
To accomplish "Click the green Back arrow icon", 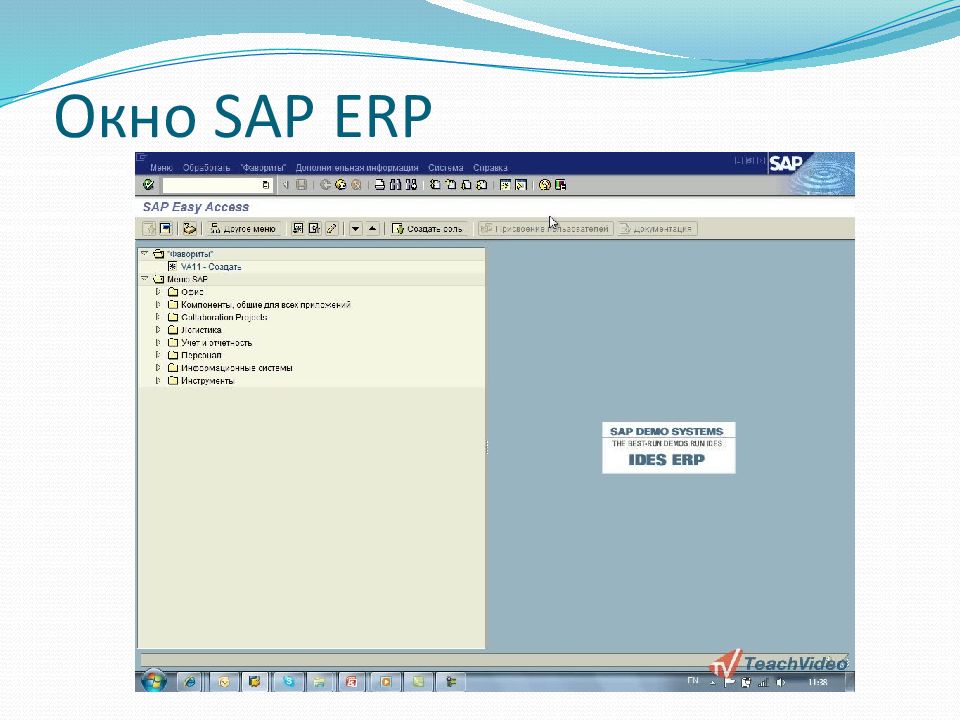I will (325, 184).
